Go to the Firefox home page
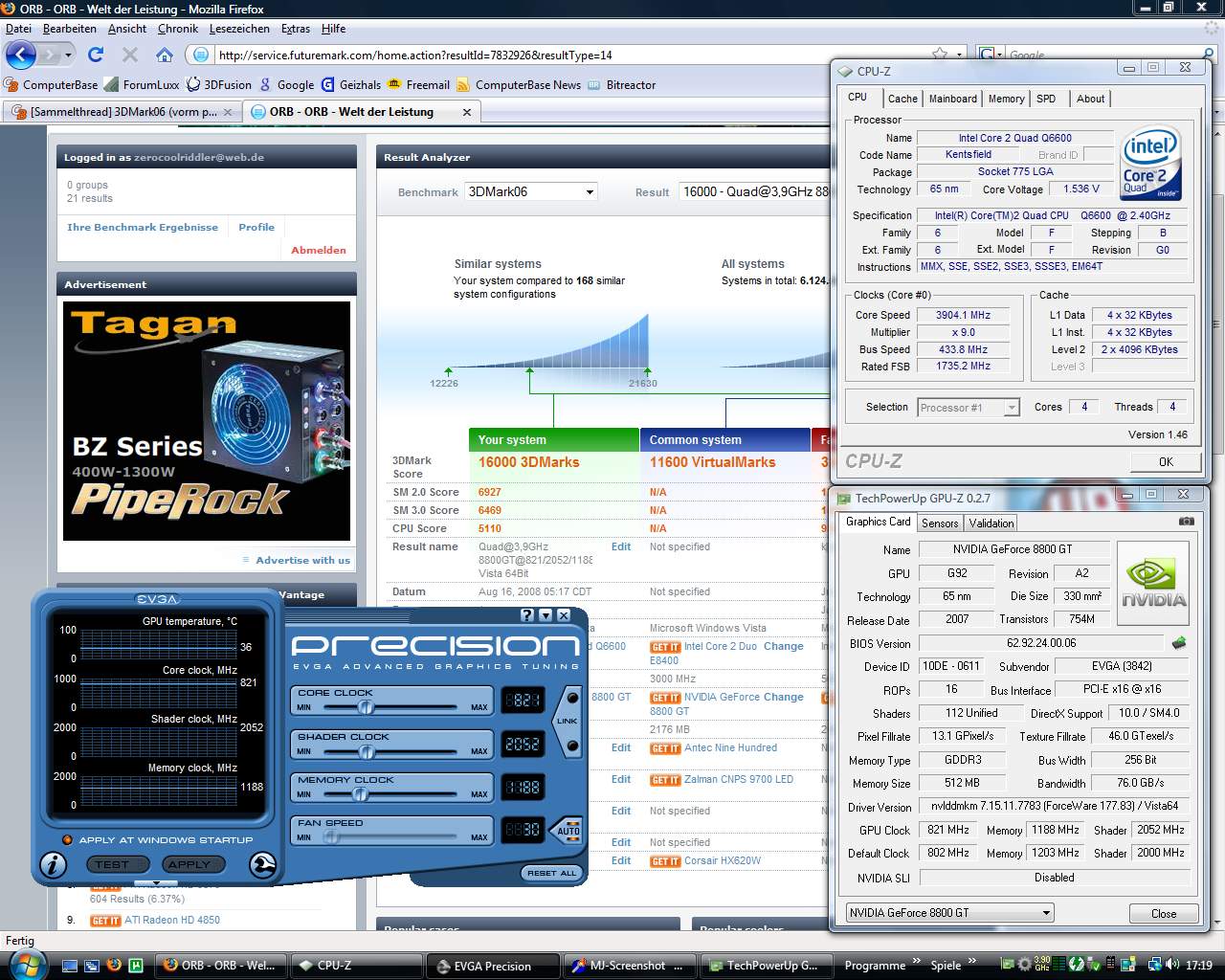The width and height of the screenshot is (1225, 980). 165,55
